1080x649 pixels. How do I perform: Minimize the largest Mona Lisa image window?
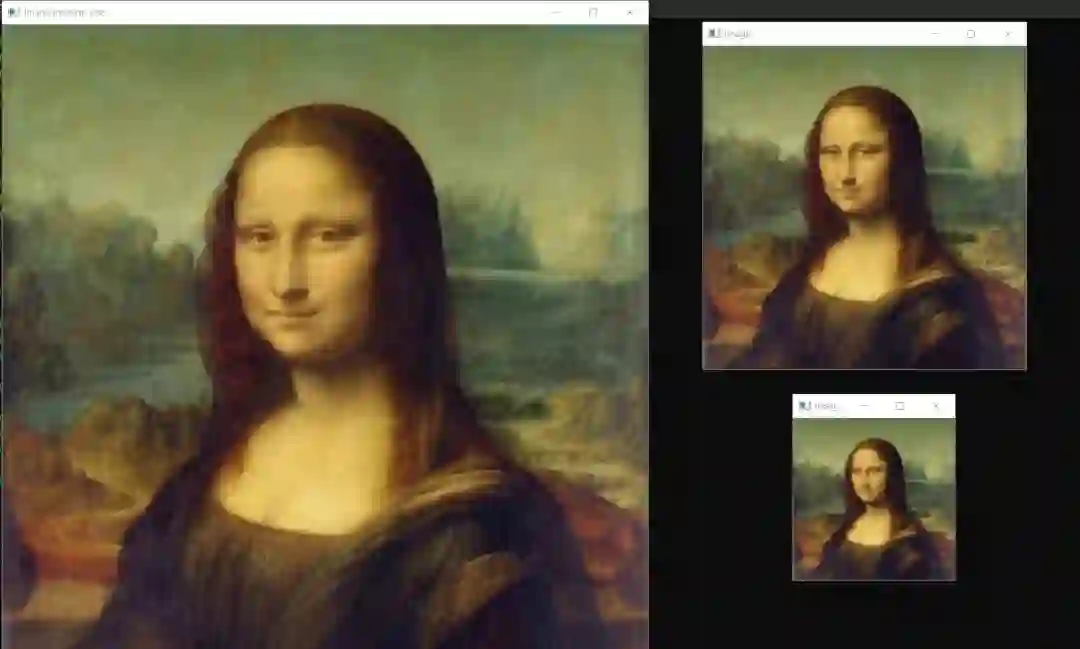point(557,12)
